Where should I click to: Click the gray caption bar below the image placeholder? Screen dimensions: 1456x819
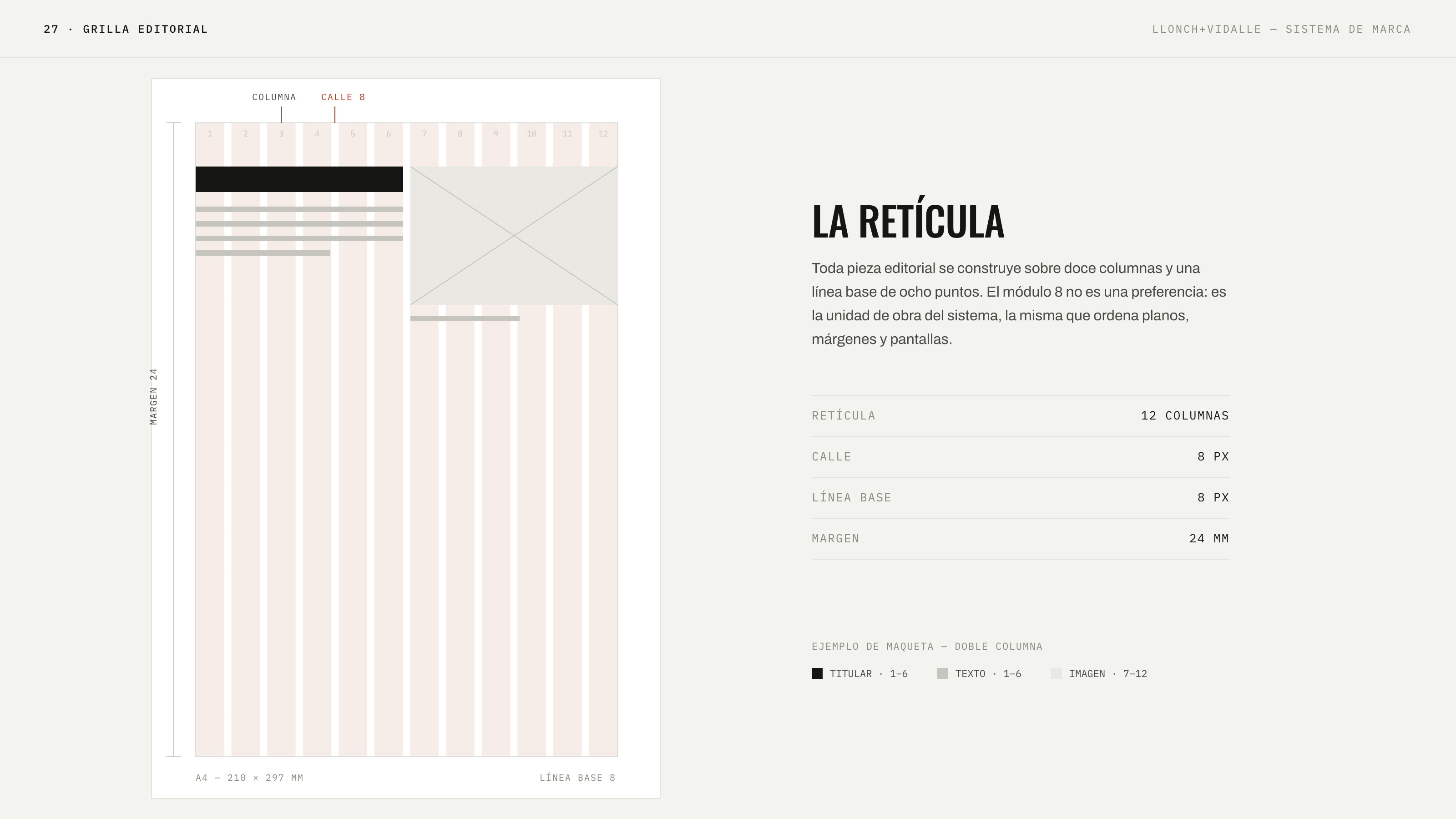(x=465, y=318)
